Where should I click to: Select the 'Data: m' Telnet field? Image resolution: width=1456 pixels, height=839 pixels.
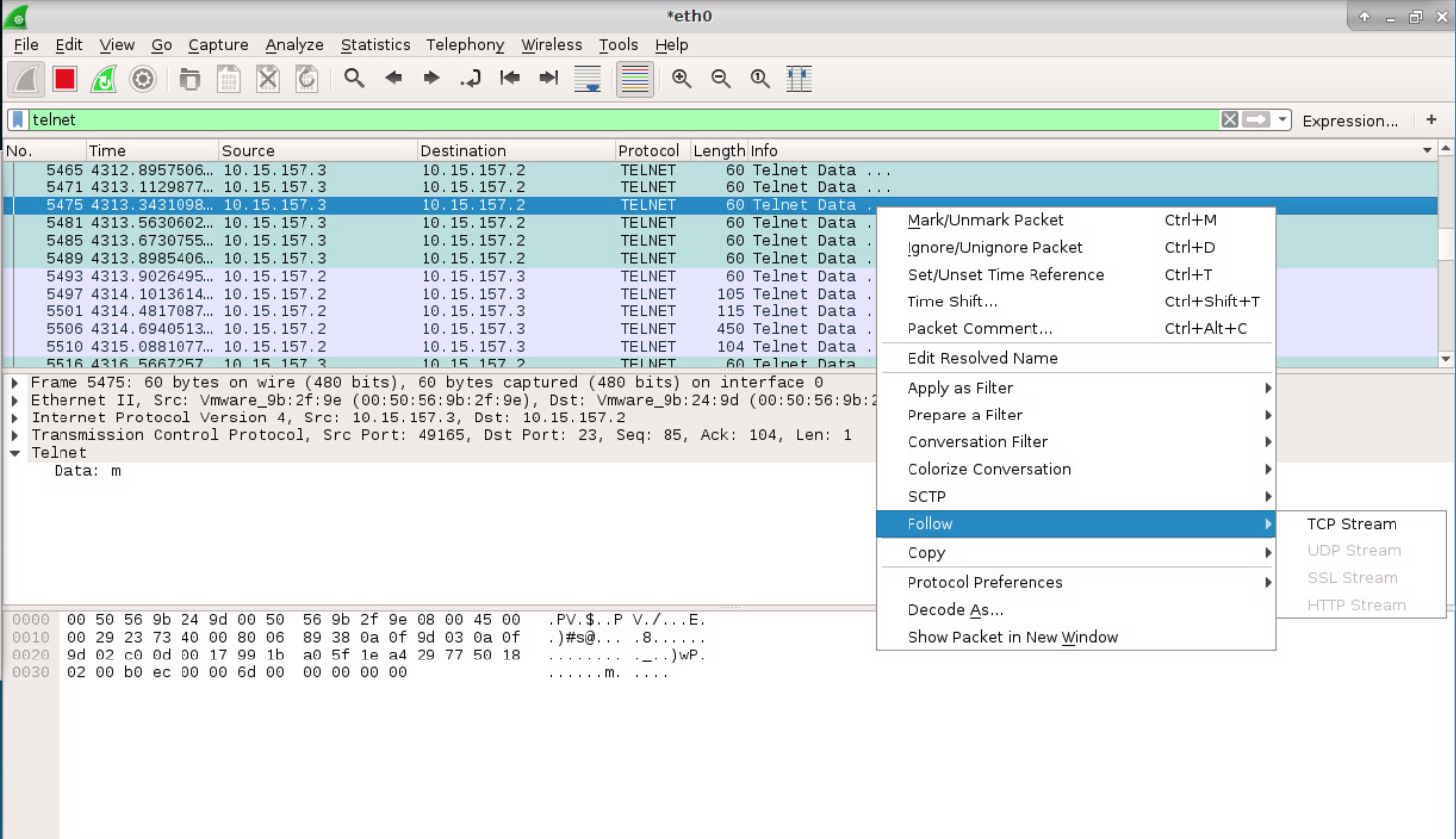pyautogui.click(x=87, y=471)
